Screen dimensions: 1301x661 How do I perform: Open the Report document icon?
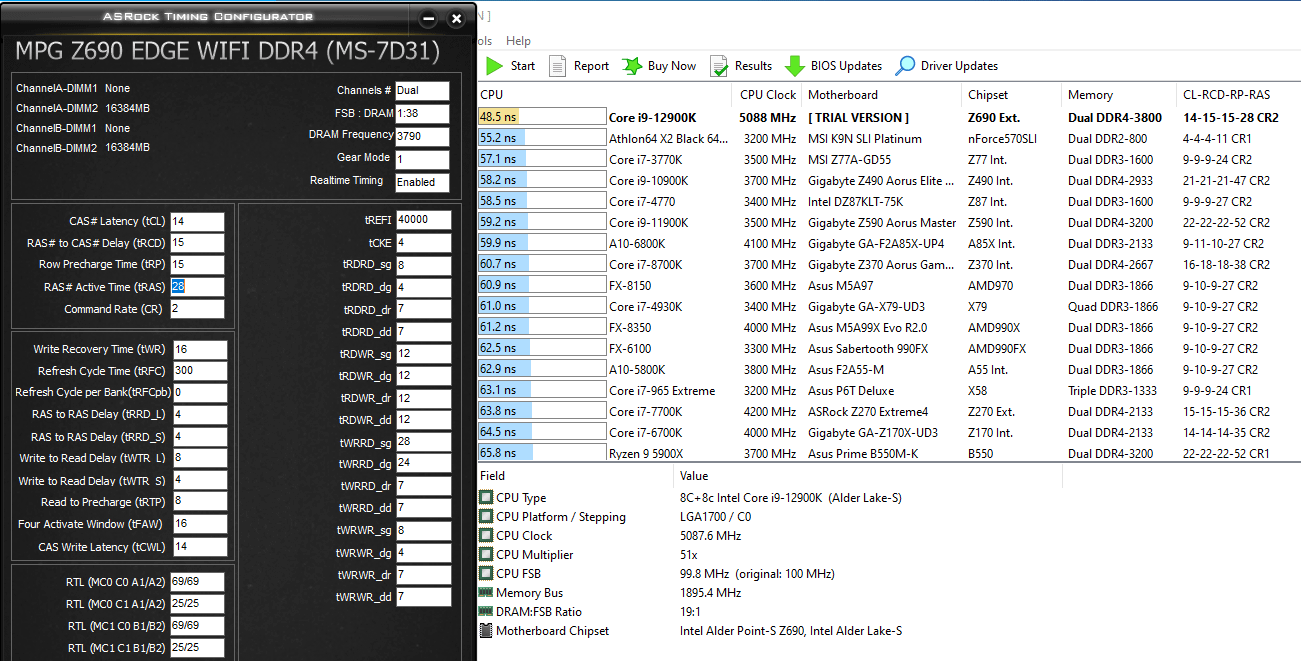pyautogui.click(x=559, y=66)
